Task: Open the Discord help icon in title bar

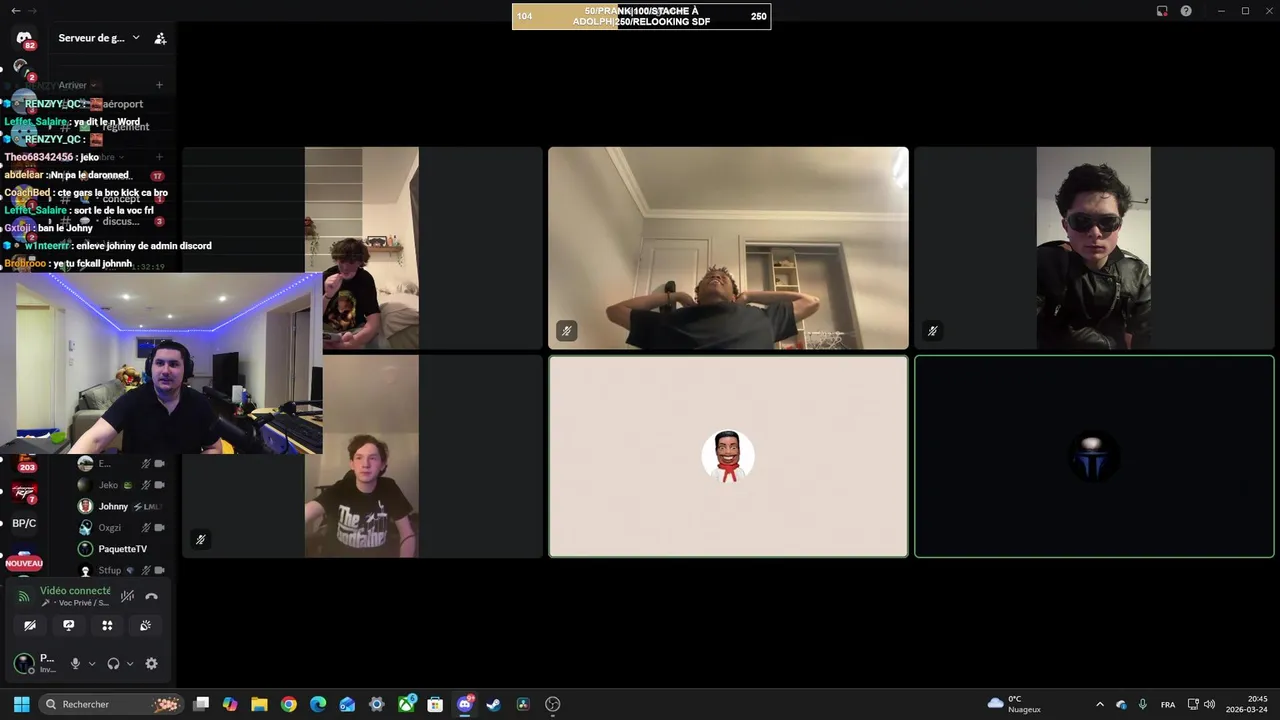Action: point(1186,10)
